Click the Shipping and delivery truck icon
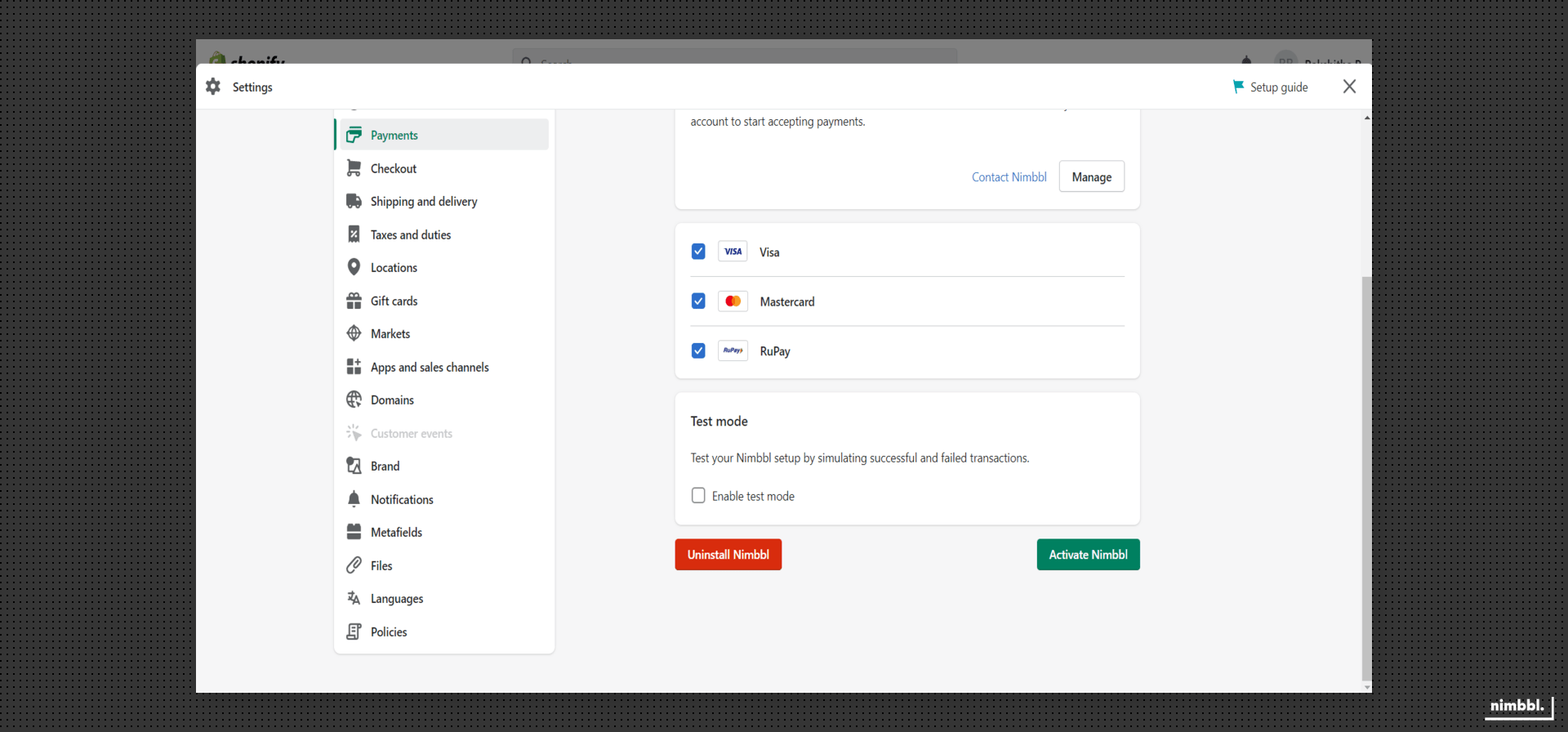Image resolution: width=1568 pixels, height=732 pixels. click(354, 201)
